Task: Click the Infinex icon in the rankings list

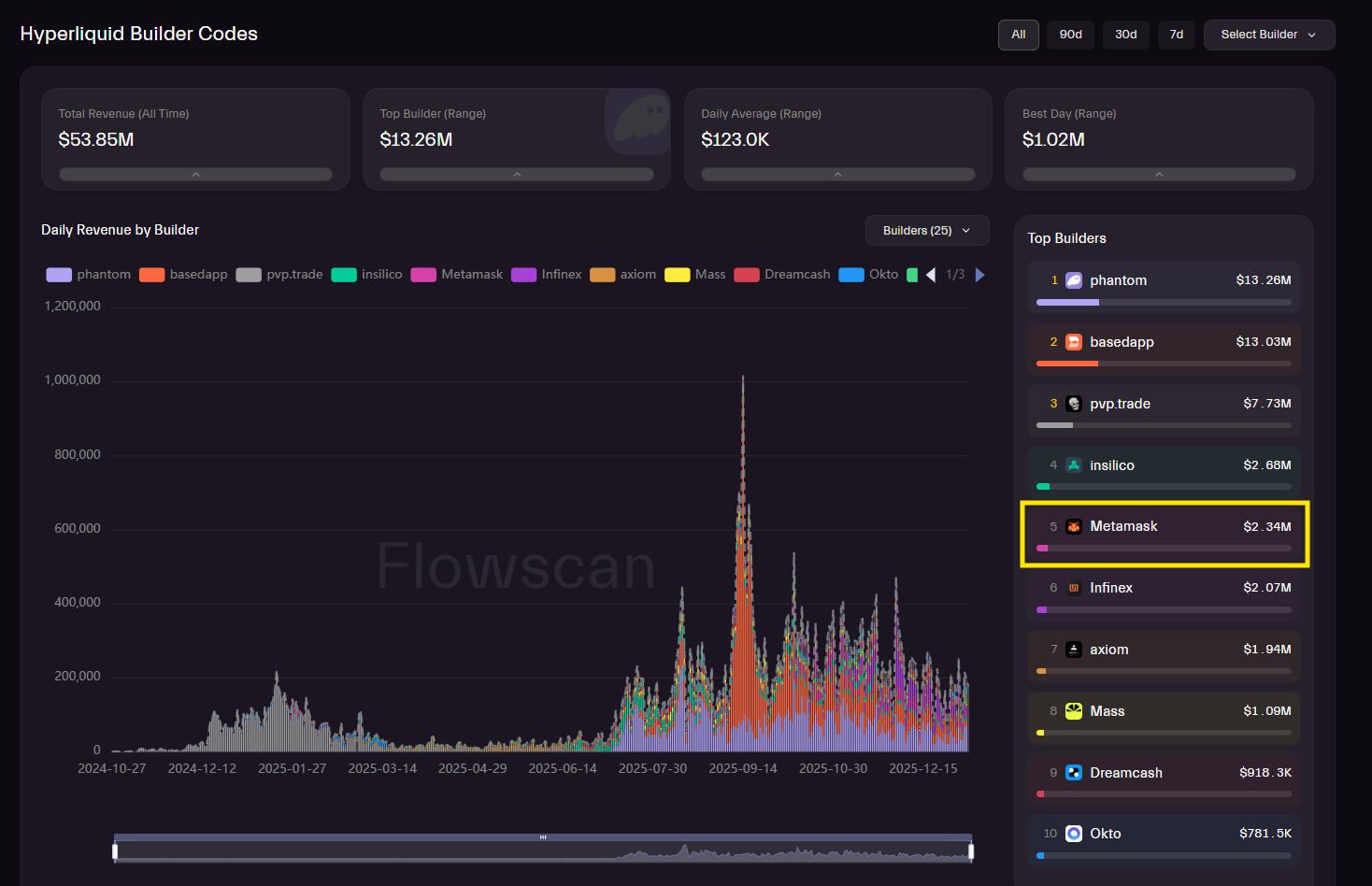Action: pyautogui.click(x=1073, y=588)
